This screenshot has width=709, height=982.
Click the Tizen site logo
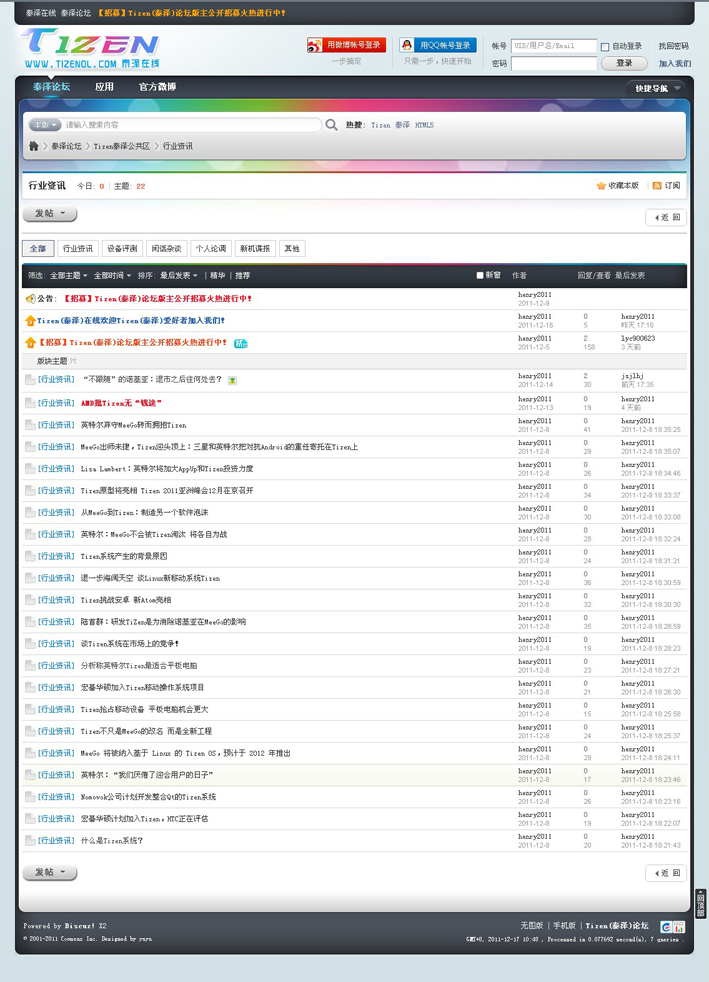[92, 49]
